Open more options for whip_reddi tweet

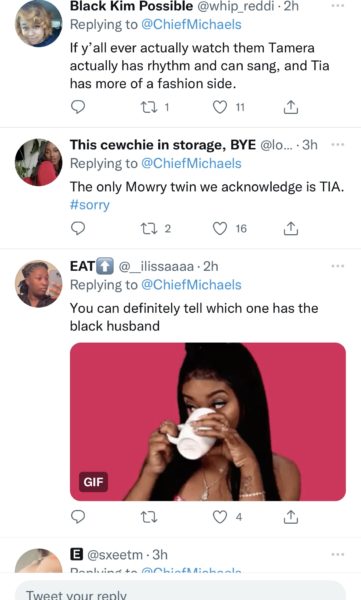(x=337, y=6)
